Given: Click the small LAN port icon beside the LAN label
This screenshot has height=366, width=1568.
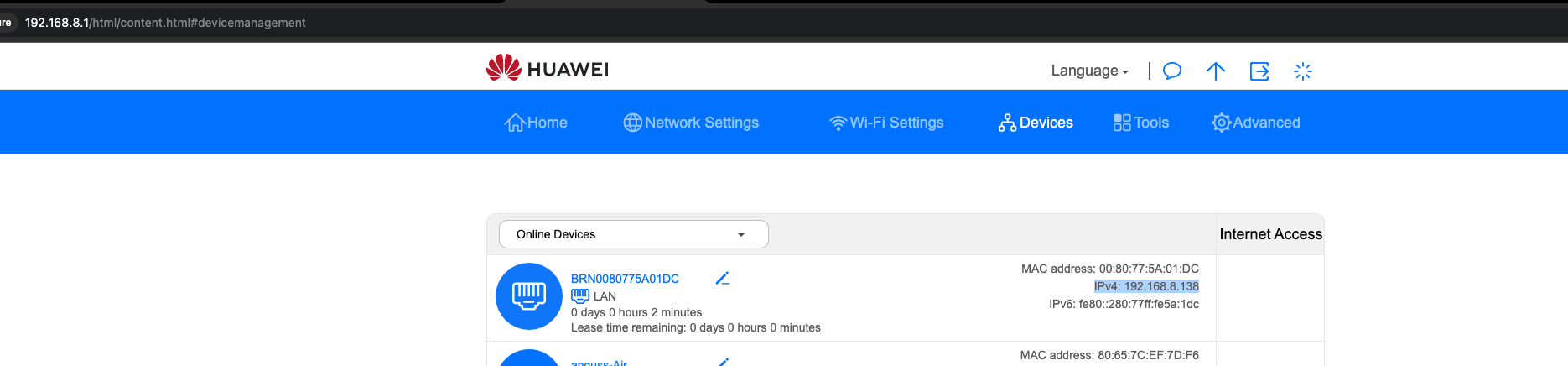Looking at the screenshot, I should [x=580, y=295].
